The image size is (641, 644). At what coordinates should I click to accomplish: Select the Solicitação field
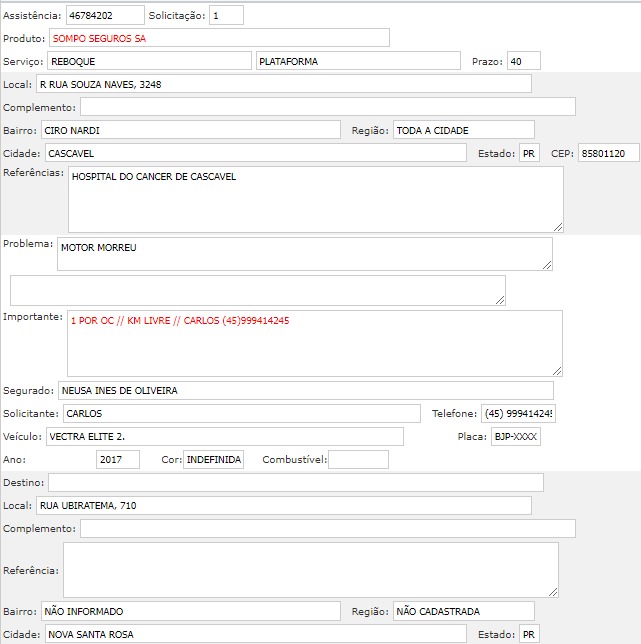click(x=226, y=16)
